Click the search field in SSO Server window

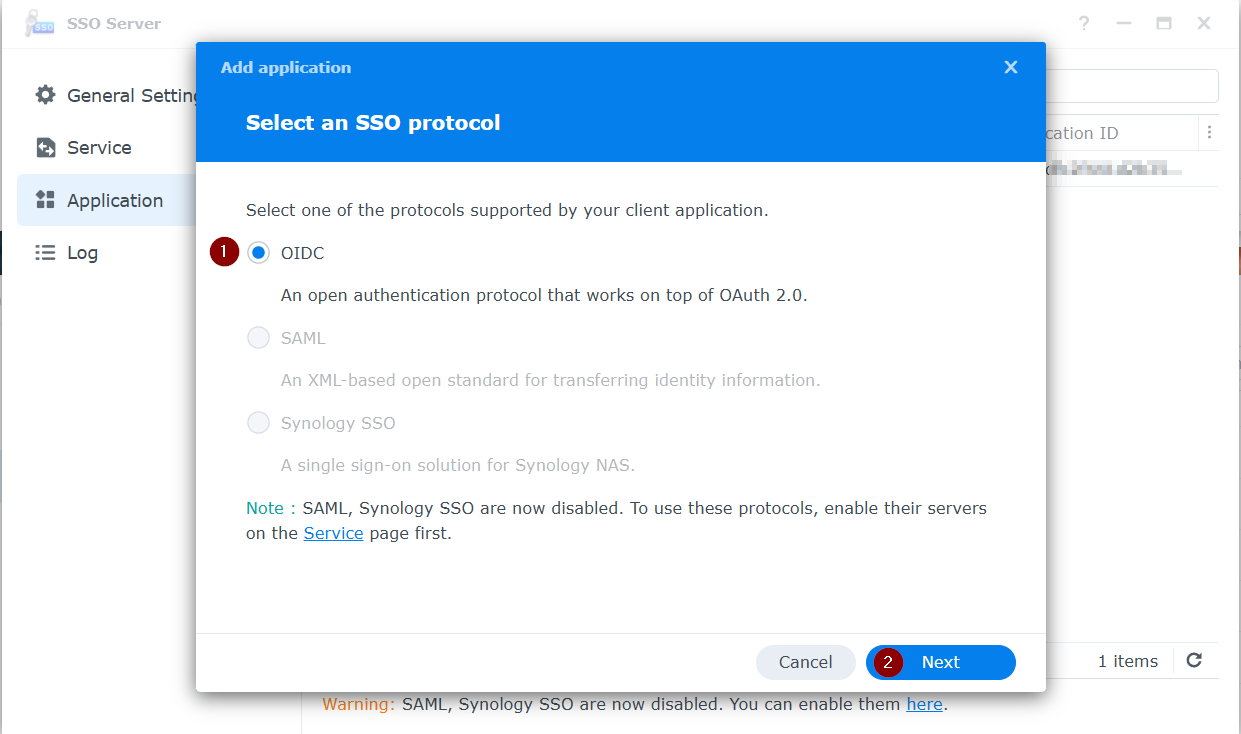coord(1132,86)
